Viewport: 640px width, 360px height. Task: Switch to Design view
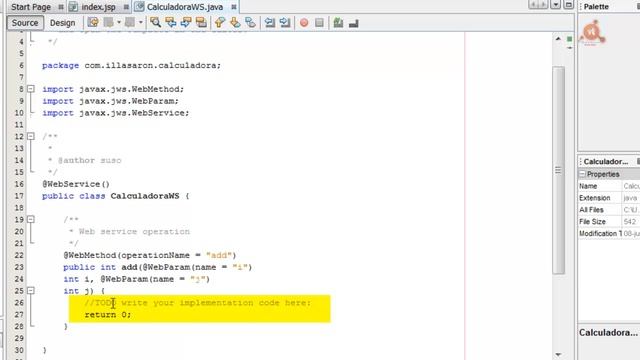pyautogui.click(x=62, y=23)
